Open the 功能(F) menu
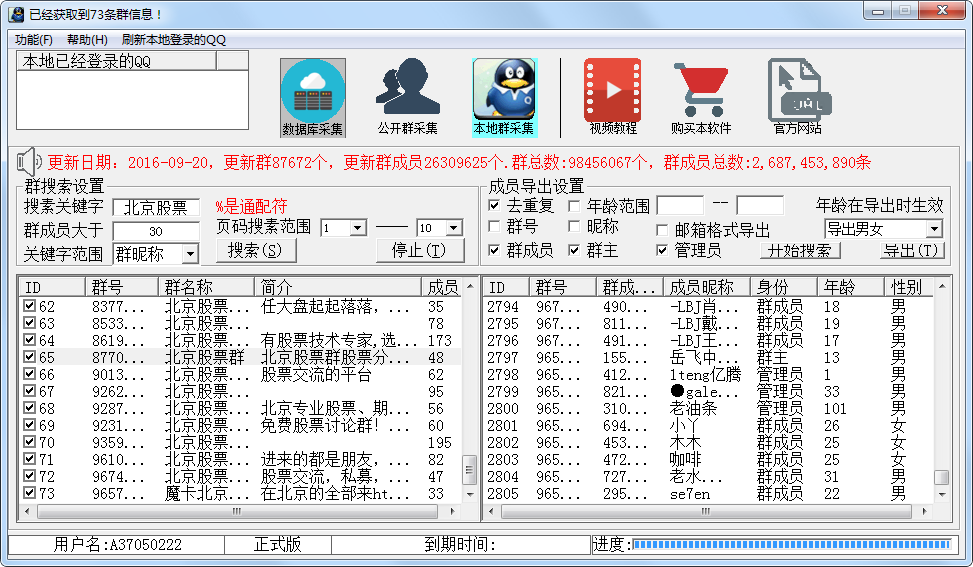The image size is (973, 567). 34,40
